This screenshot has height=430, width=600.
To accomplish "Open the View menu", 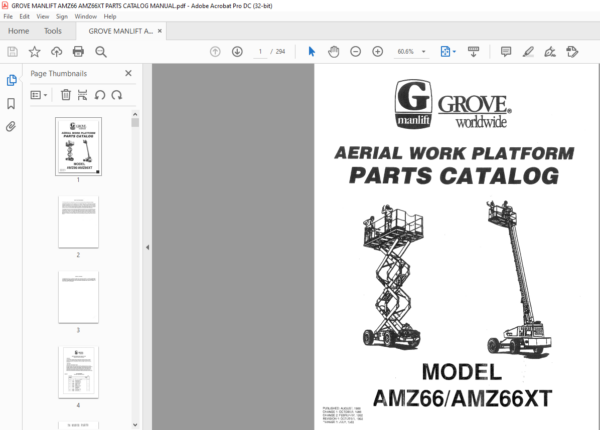I will (42, 16).
